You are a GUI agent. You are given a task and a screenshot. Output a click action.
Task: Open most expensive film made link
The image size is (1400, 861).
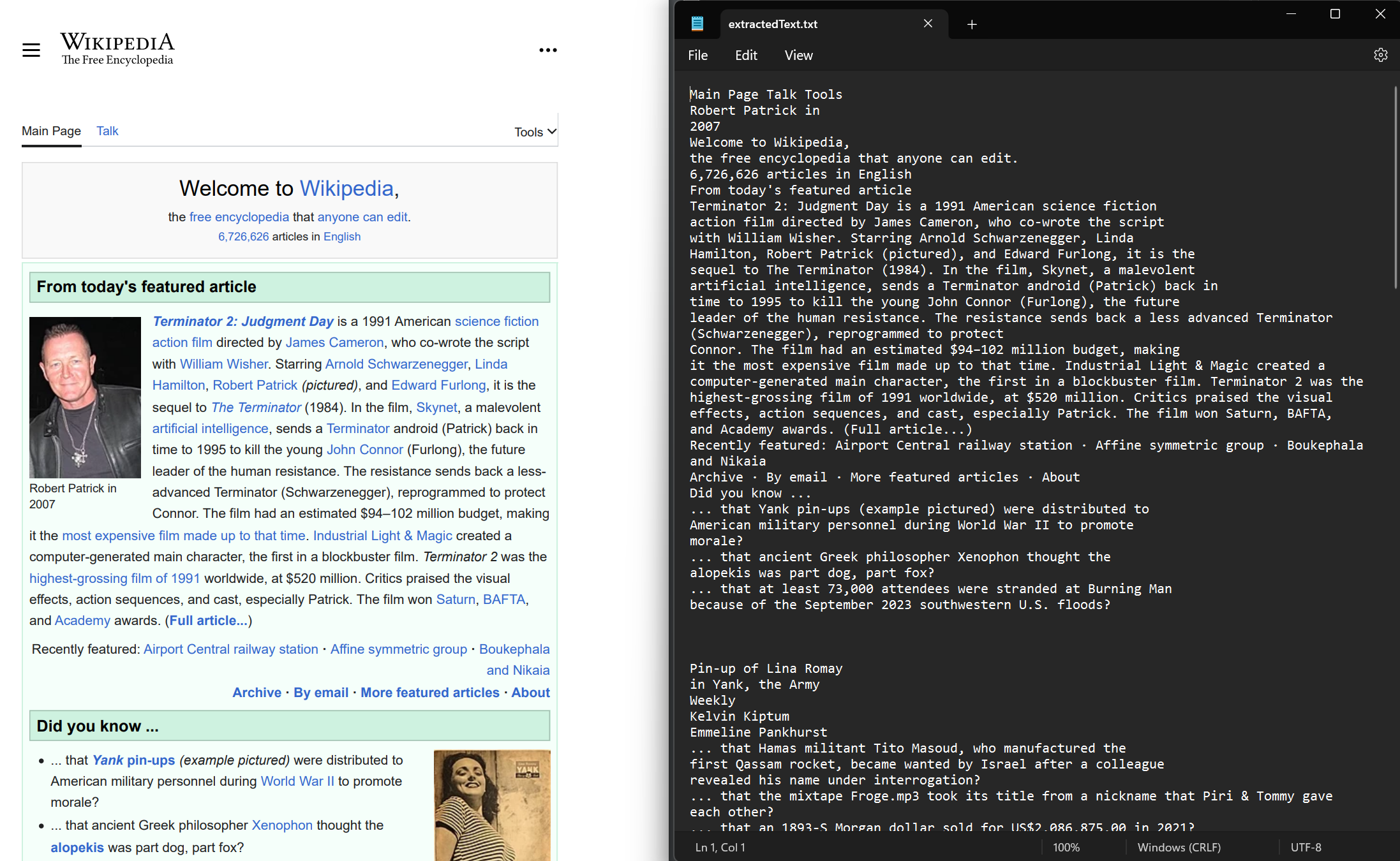click(x=184, y=536)
